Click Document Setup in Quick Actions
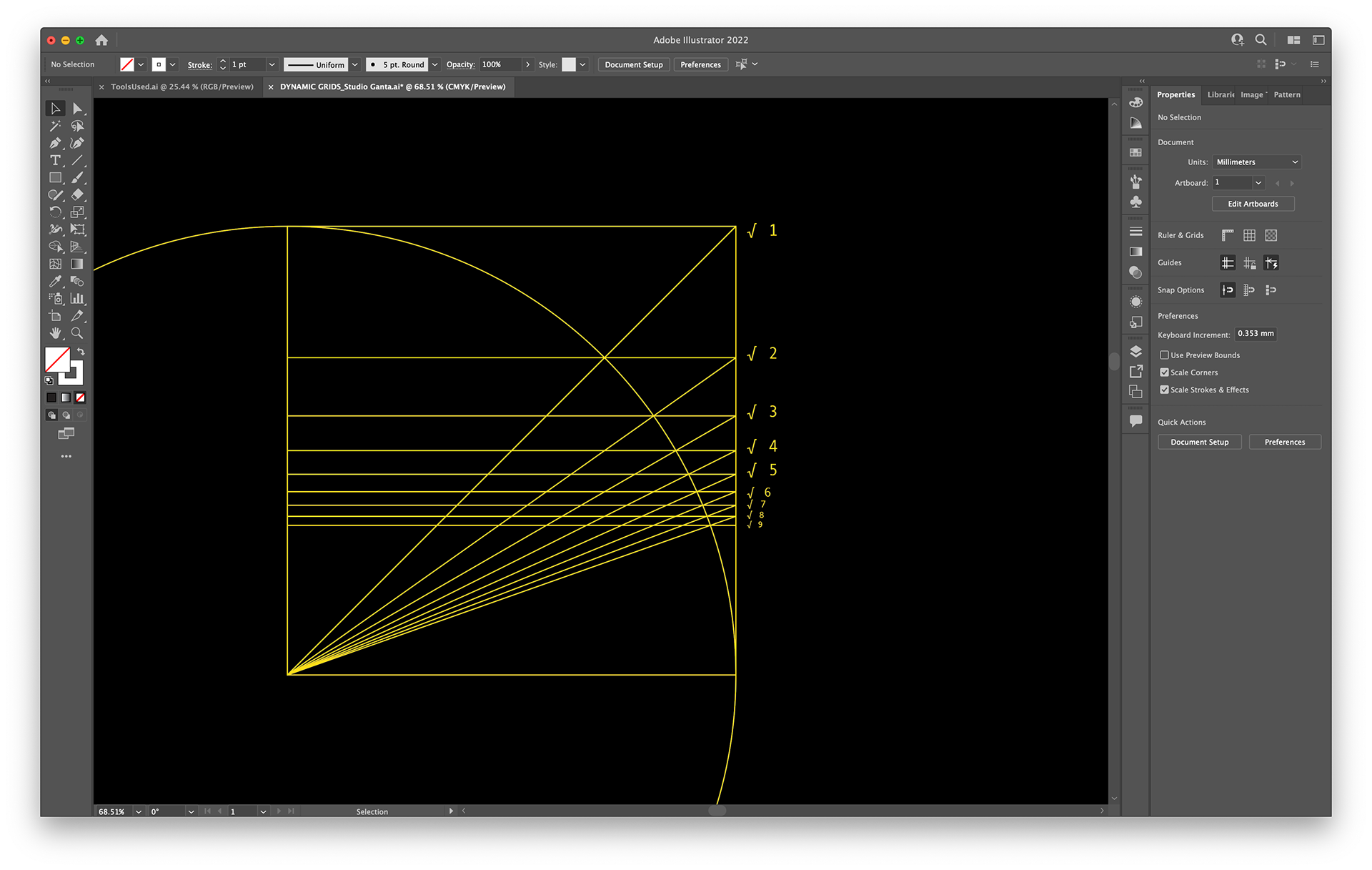The height and width of the screenshot is (870, 1372). point(1199,442)
